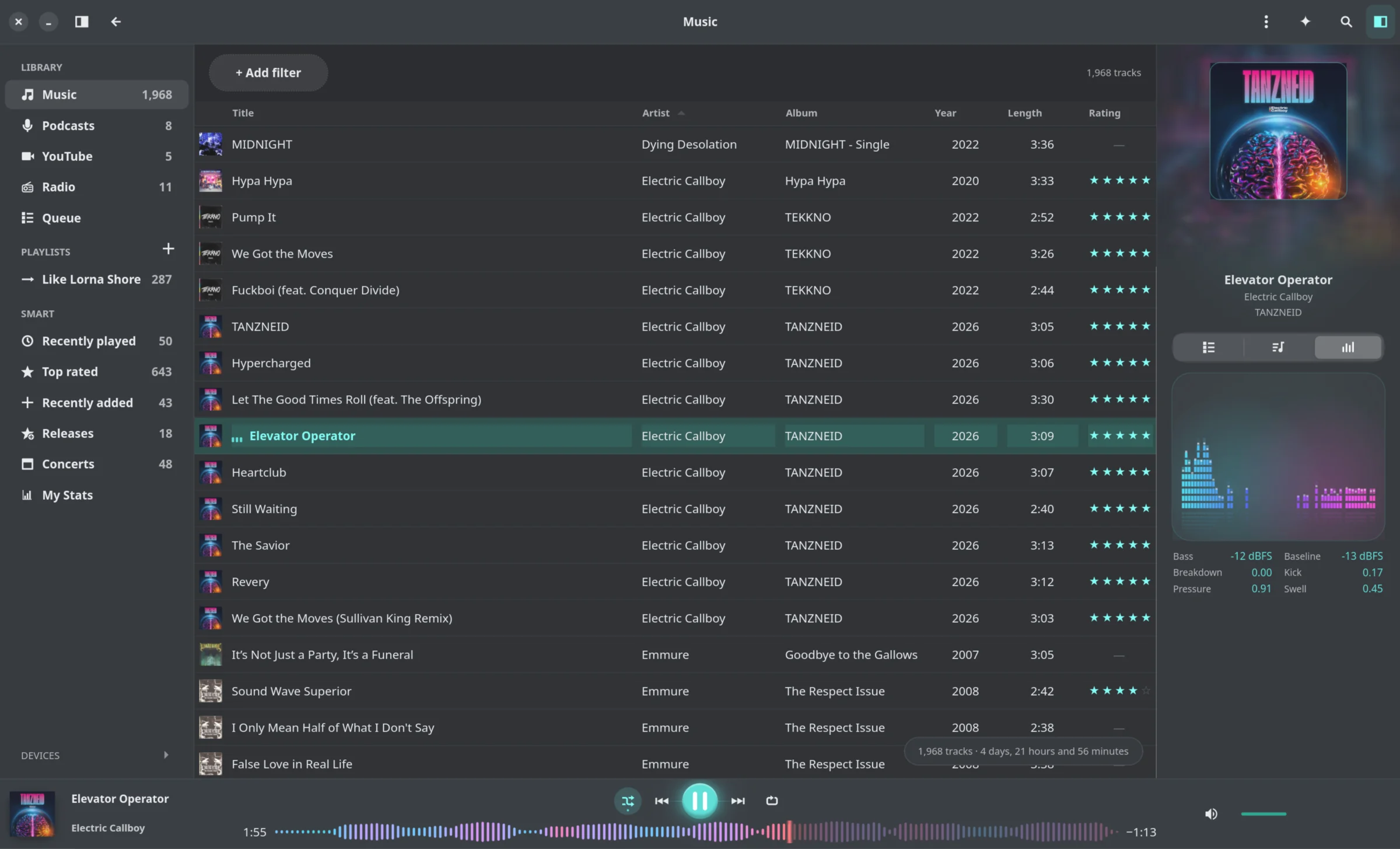Open the Radio section
This screenshot has width=1400, height=849.
pos(97,187)
